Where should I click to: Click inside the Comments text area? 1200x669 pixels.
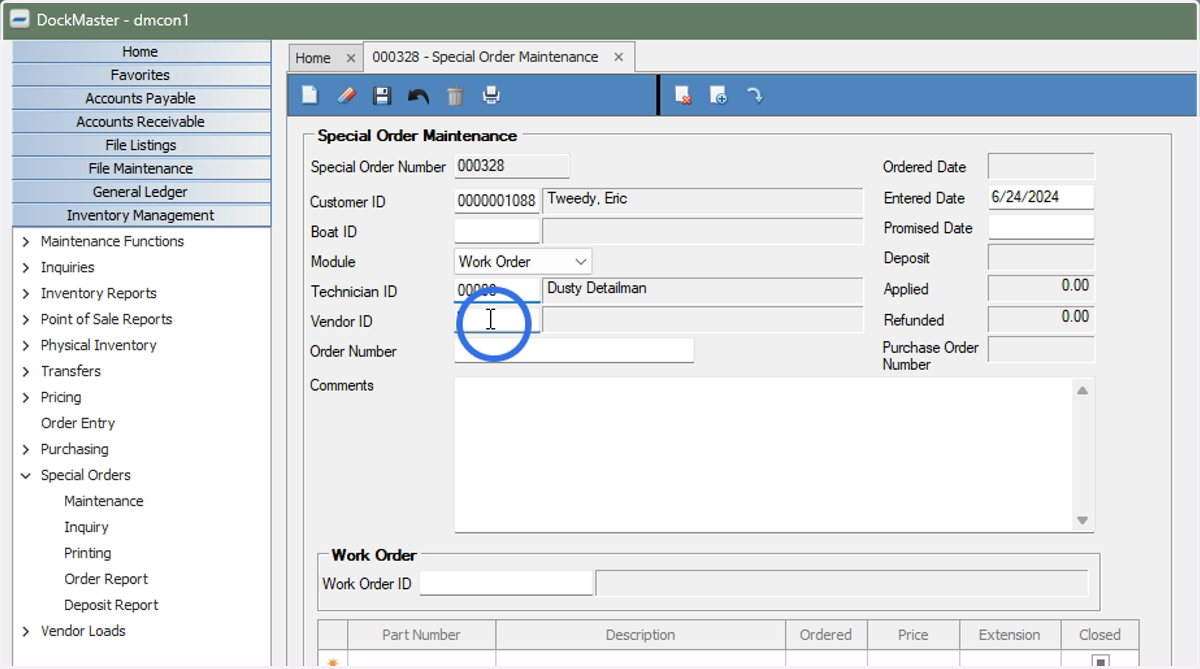point(764,455)
